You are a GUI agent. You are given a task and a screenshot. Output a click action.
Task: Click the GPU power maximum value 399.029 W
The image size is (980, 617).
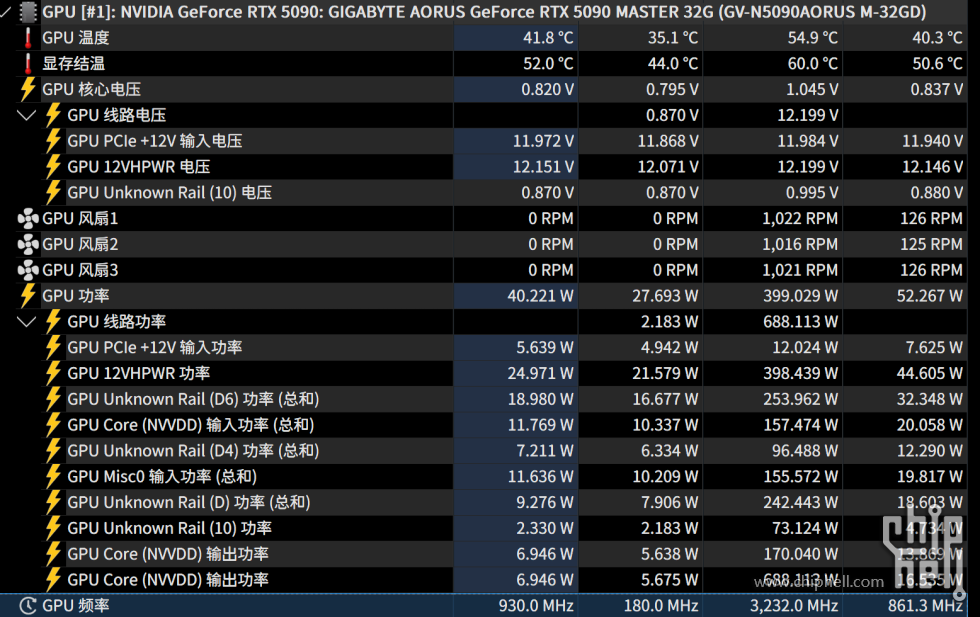point(801,295)
